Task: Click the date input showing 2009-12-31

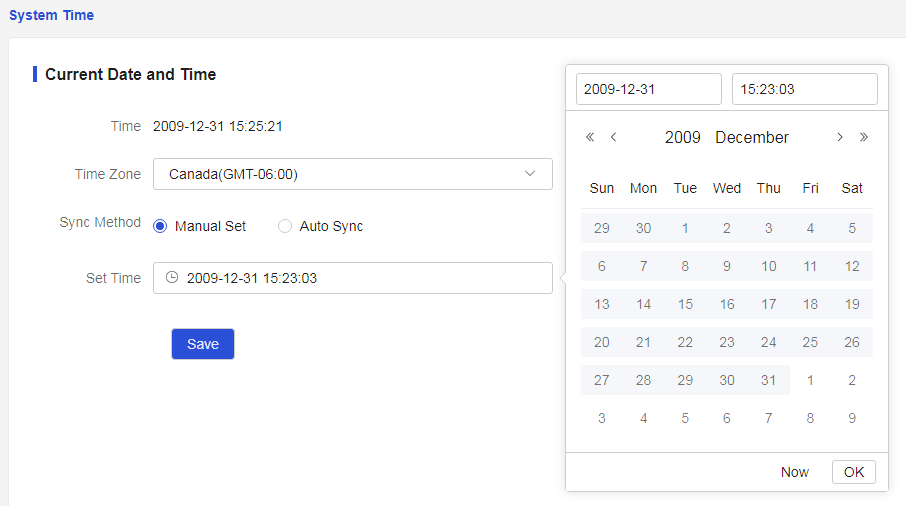Action: (x=648, y=89)
